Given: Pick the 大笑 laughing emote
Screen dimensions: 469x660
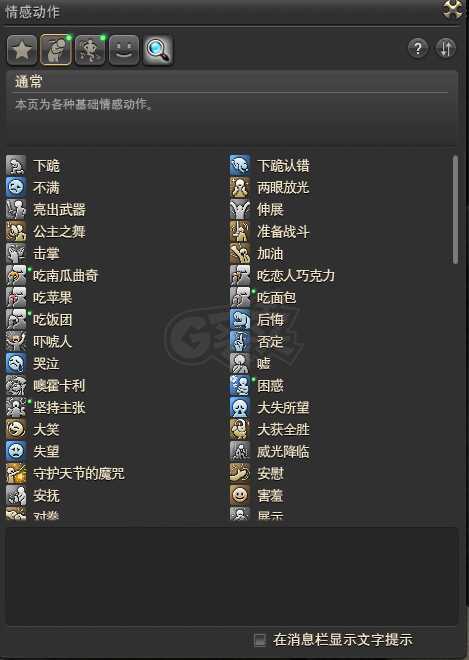Looking at the screenshot, I should coord(33,429).
